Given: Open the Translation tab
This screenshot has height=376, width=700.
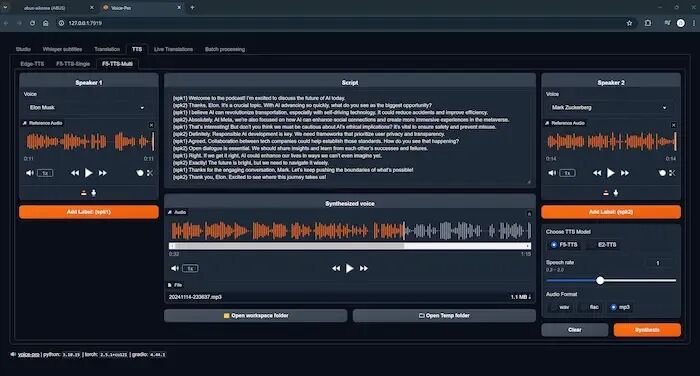Looking at the screenshot, I should (x=107, y=49).
